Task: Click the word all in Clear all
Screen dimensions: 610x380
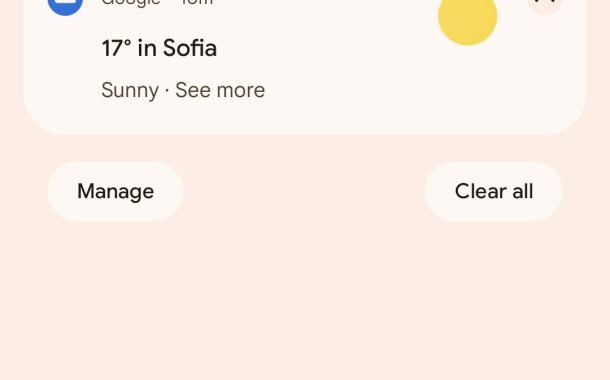Action: pos(522,191)
